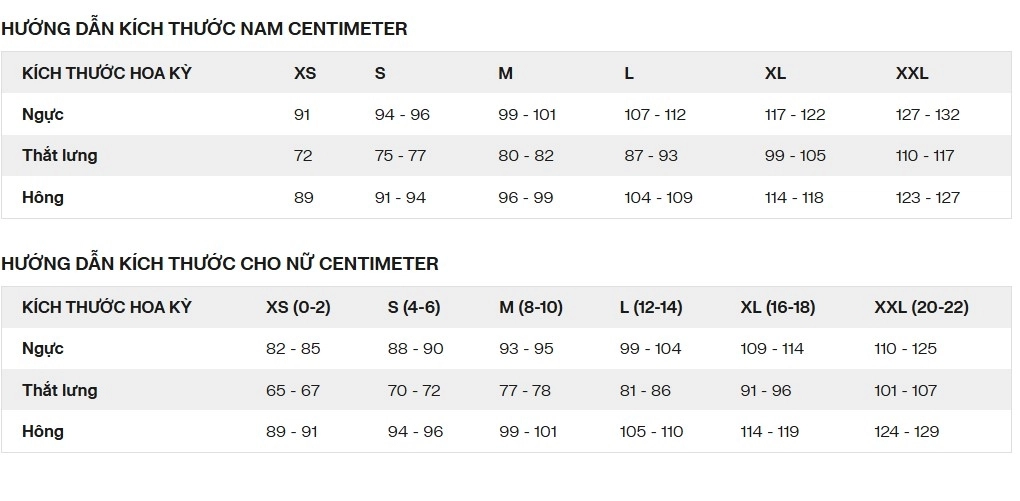Click men's M waist value 80 - 82
Image resolution: width=1020 pixels, height=501 pixels.
click(526, 156)
